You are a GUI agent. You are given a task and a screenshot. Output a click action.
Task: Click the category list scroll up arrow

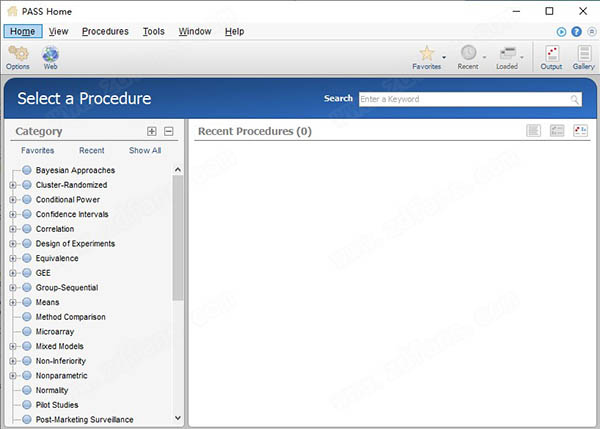pyautogui.click(x=178, y=170)
